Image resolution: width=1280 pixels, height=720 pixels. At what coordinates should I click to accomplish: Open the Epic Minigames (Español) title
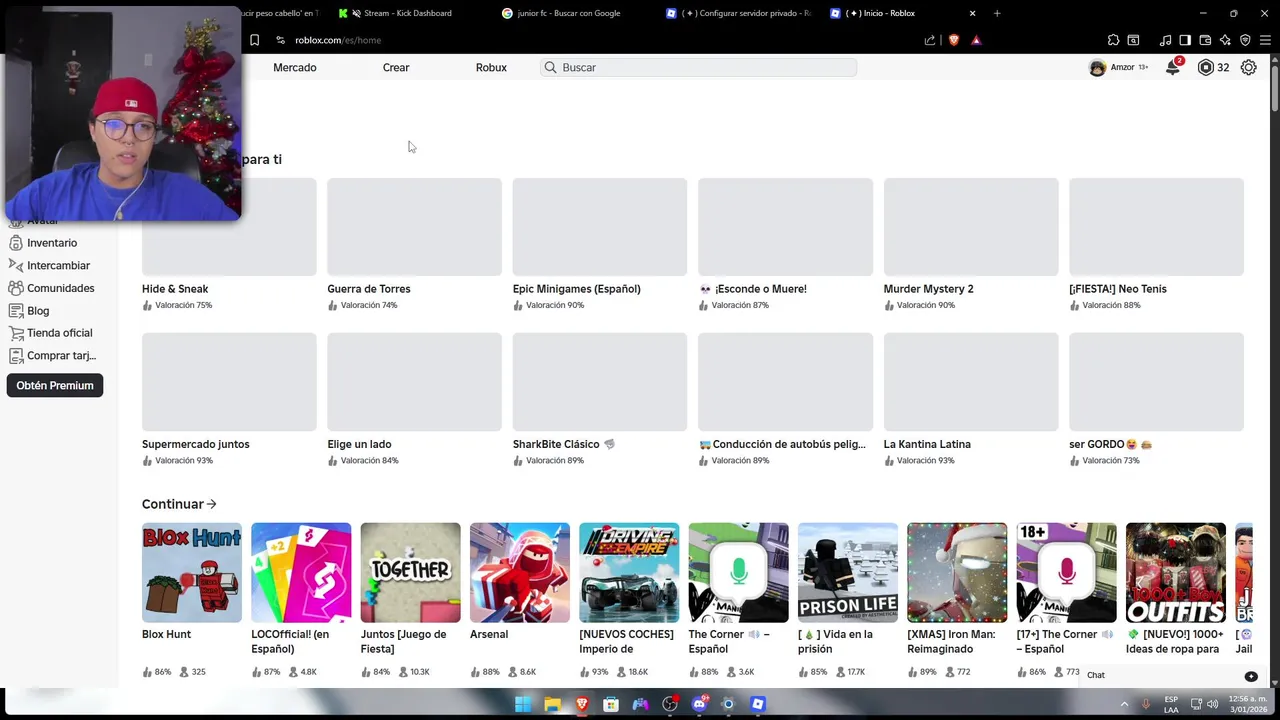(577, 289)
